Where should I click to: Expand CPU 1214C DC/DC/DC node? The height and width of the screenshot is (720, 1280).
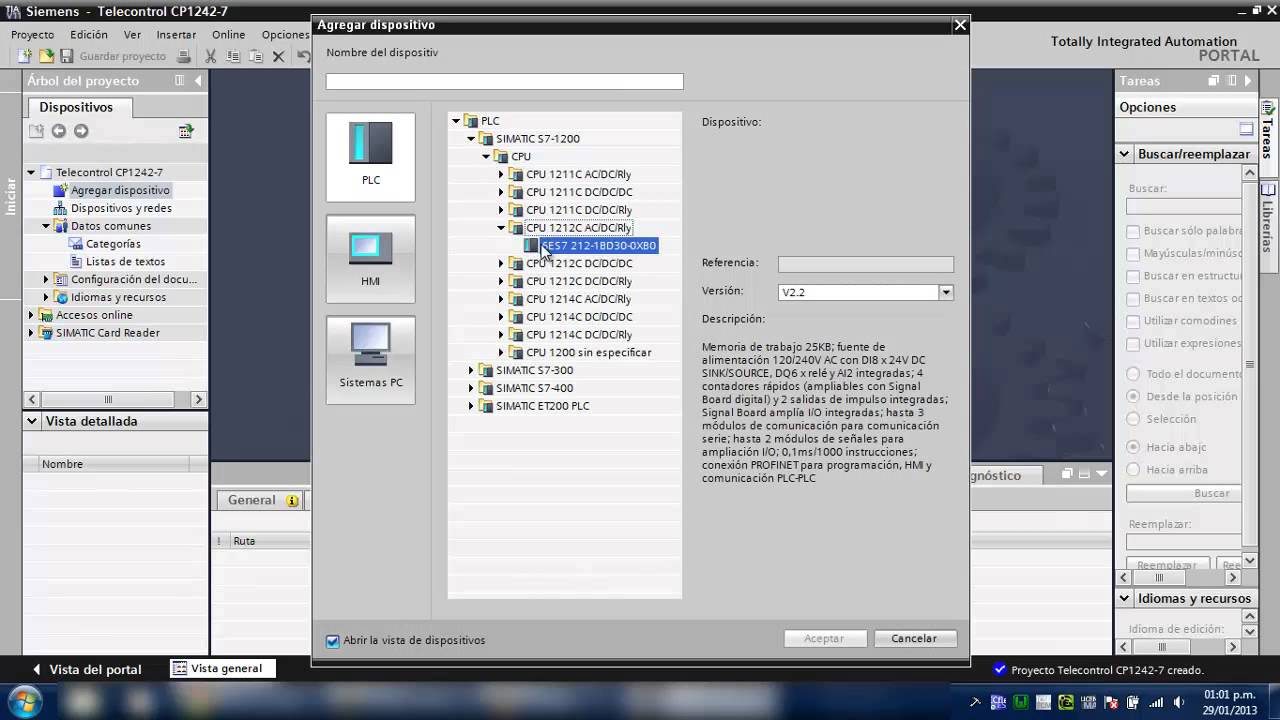click(x=501, y=317)
